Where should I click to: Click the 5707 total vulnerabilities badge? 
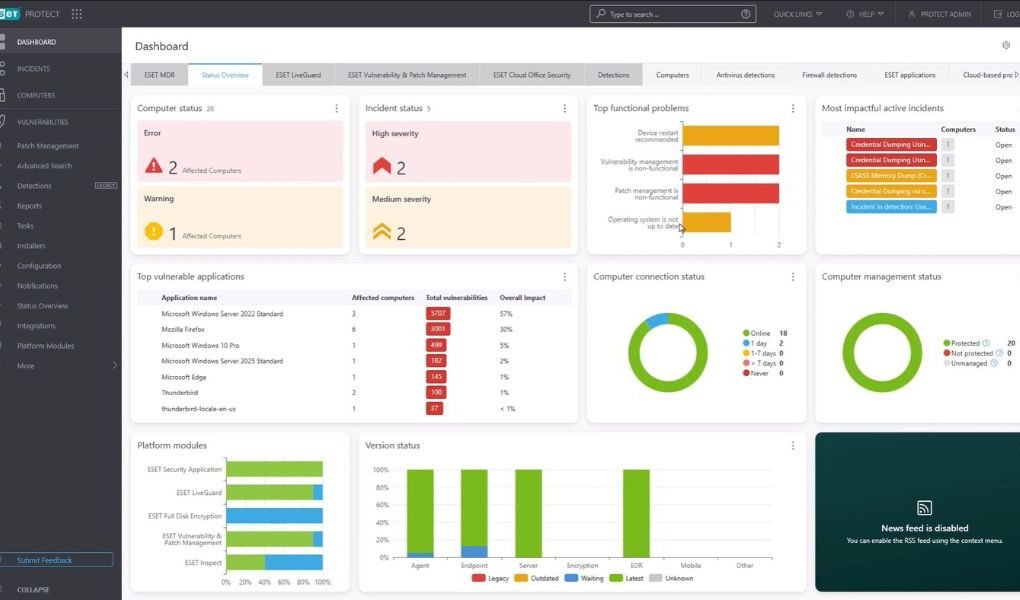coord(438,314)
